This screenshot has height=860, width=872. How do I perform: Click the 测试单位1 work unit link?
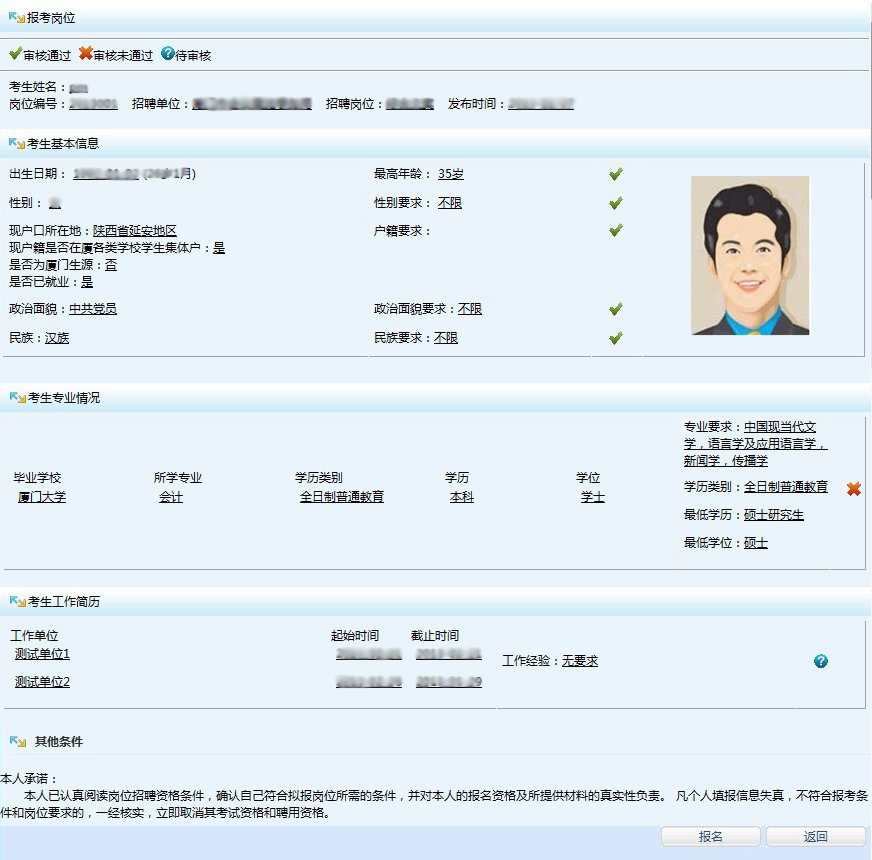(42, 654)
